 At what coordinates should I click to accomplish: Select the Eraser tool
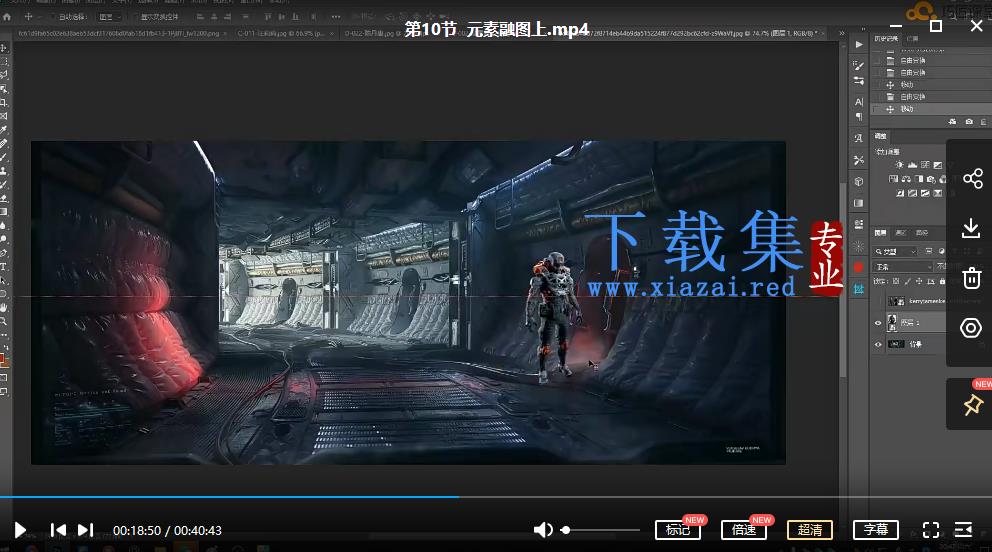point(4,198)
